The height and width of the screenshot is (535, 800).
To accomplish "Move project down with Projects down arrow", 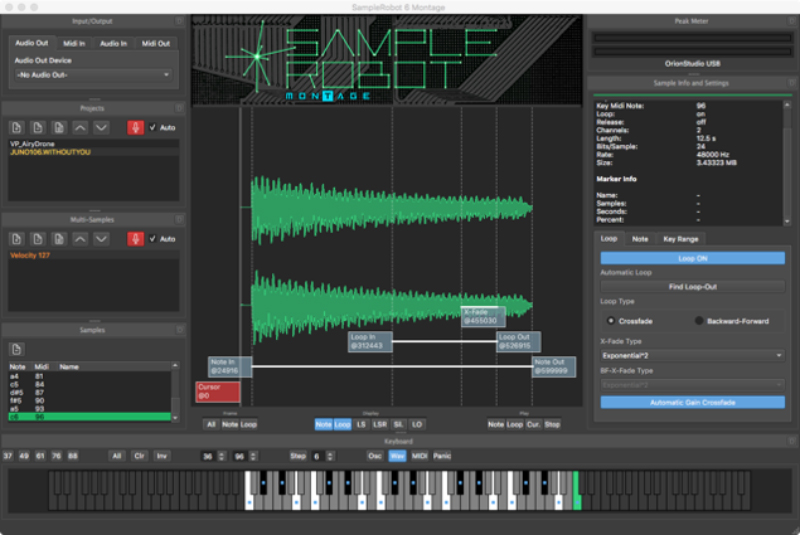I will [101, 128].
